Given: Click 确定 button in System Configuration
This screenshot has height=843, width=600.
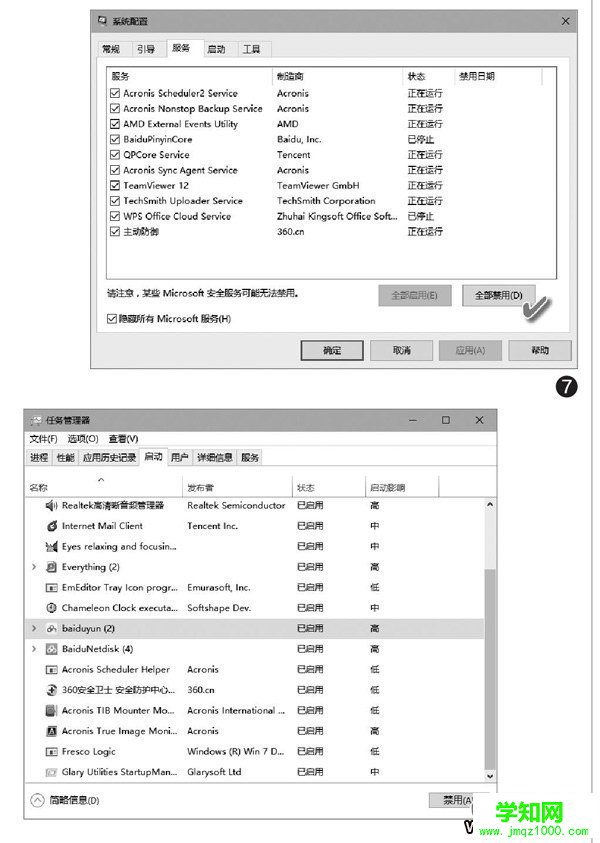Looking at the screenshot, I should tap(332, 351).
